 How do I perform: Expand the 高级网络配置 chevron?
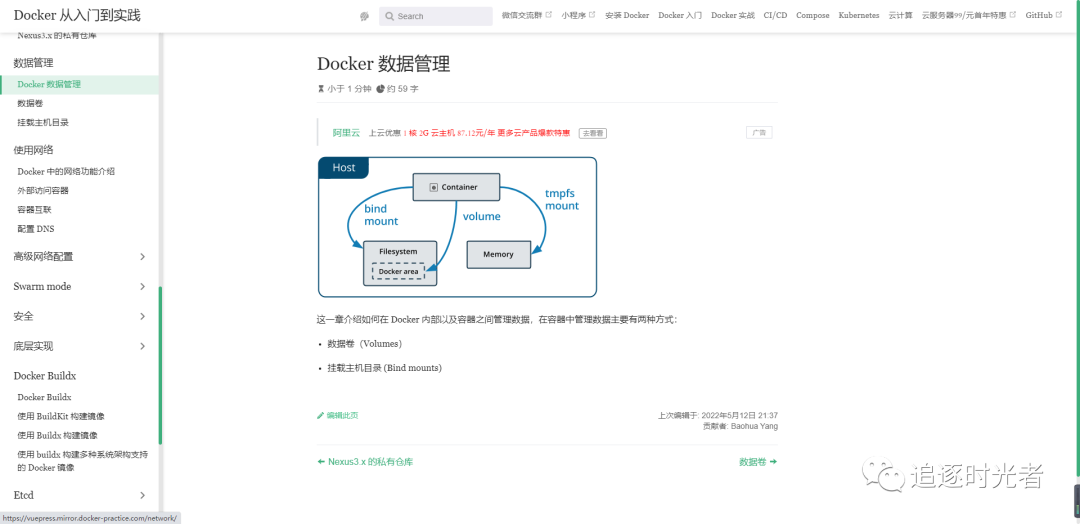point(143,257)
